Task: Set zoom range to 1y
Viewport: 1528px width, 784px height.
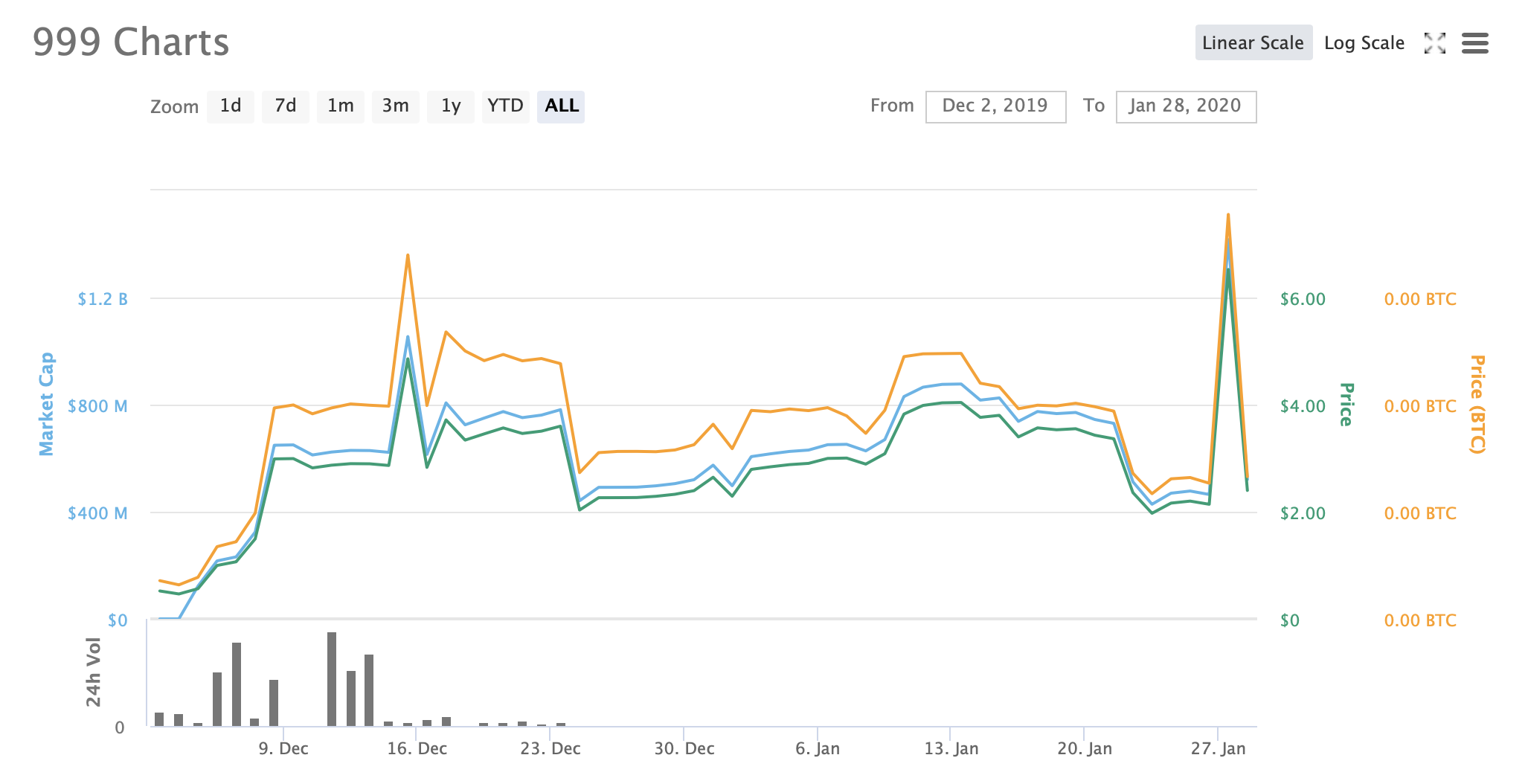Action: pyautogui.click(x=451, y=106)
